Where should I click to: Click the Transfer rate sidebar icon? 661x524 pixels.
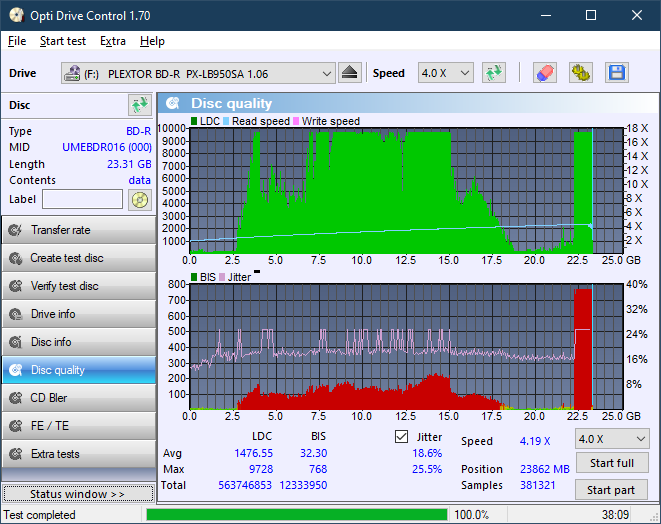pos(16,230)
